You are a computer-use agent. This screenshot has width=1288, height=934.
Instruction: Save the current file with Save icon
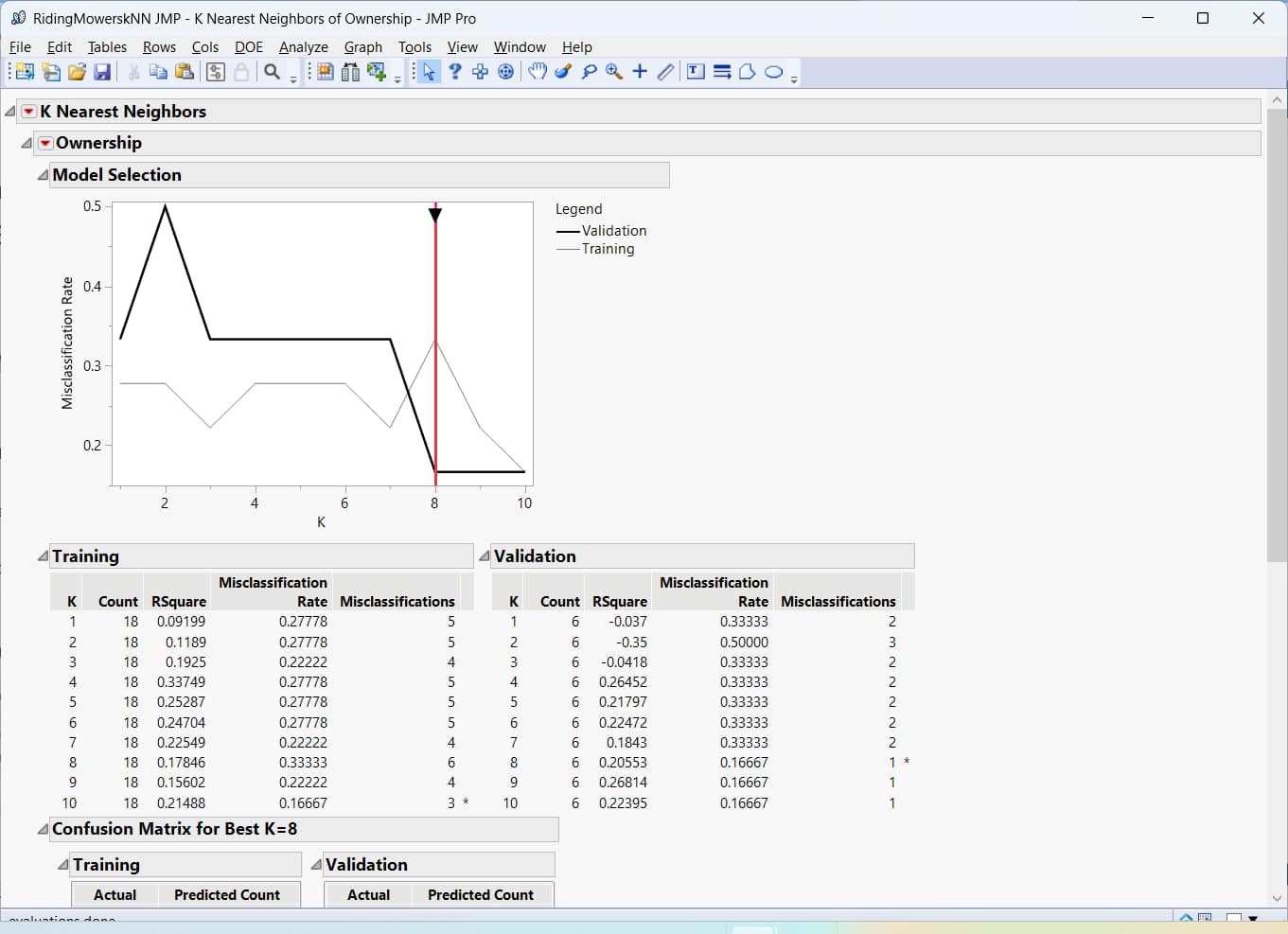pos(102,71)
